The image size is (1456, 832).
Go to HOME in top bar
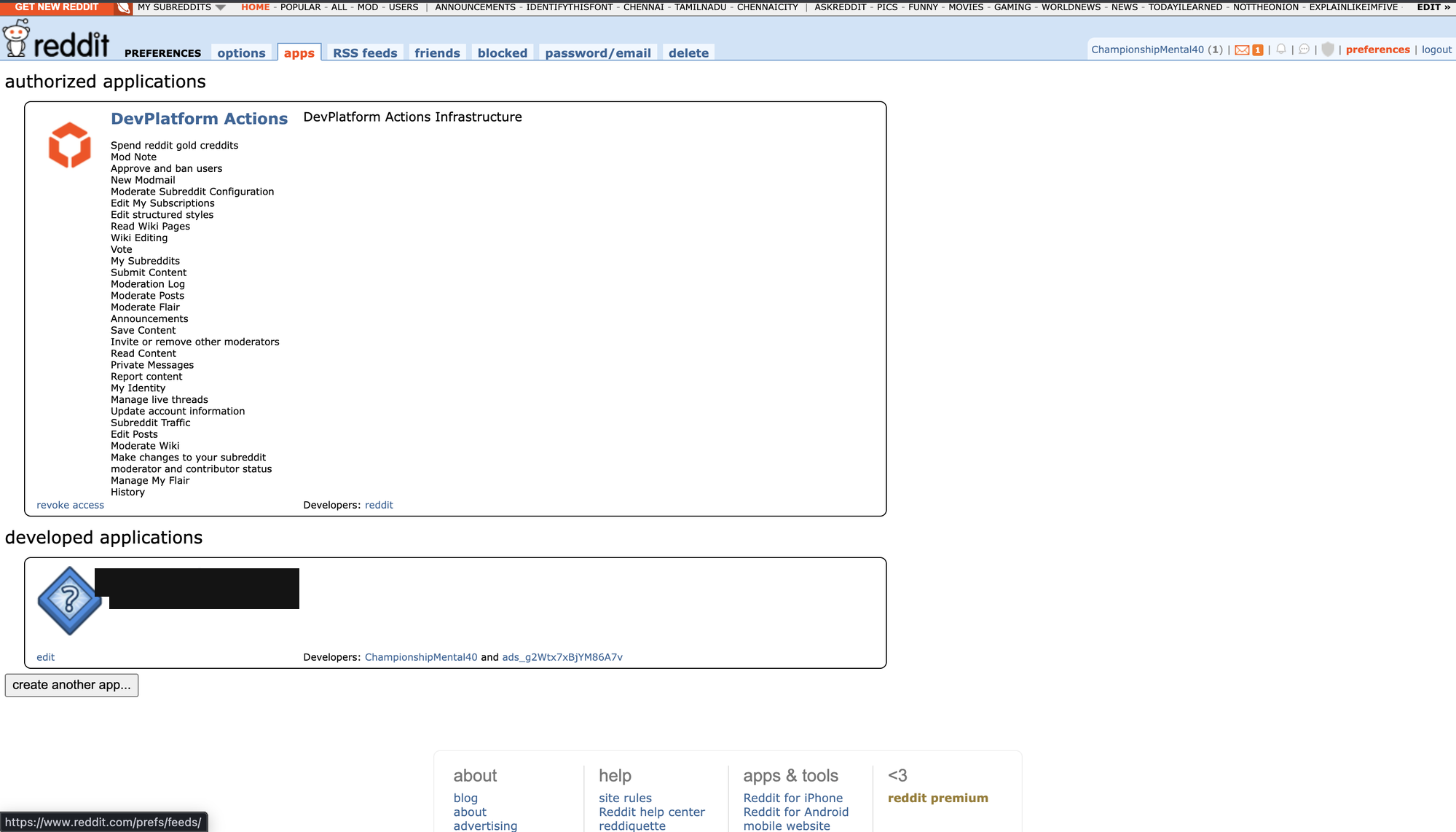[x=255, y=7]
